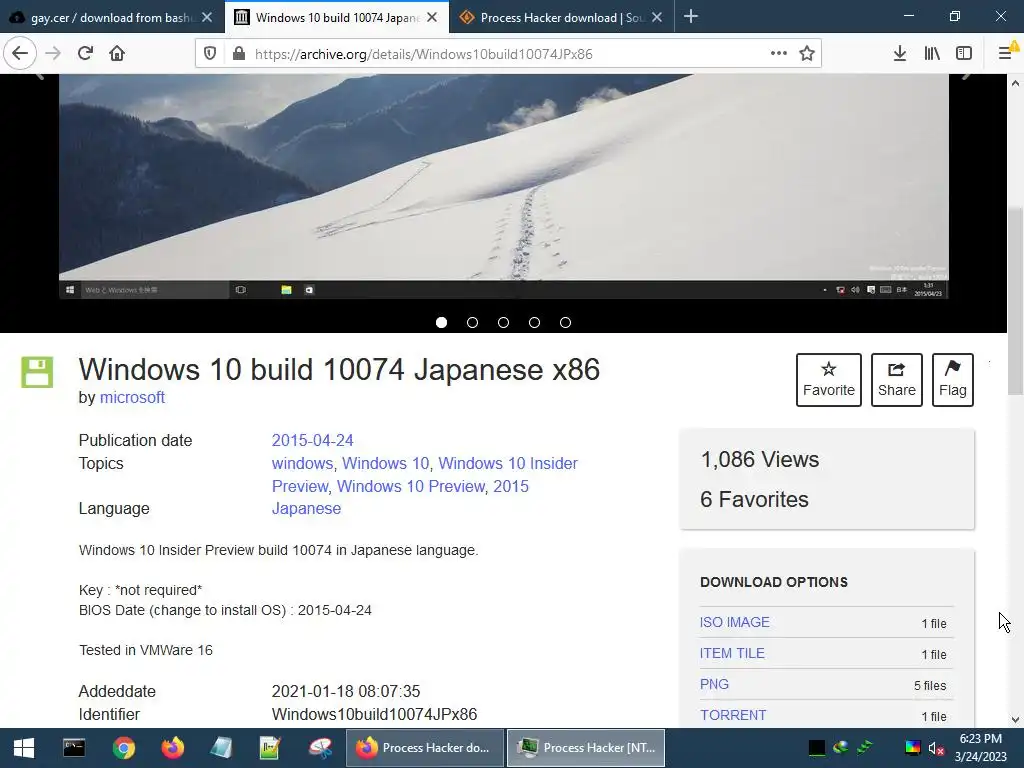Image resolution: width=1024 pixels, height=768 pixels.
Task: Open the microsoft uploader link
Action: [x=132, y=397]
